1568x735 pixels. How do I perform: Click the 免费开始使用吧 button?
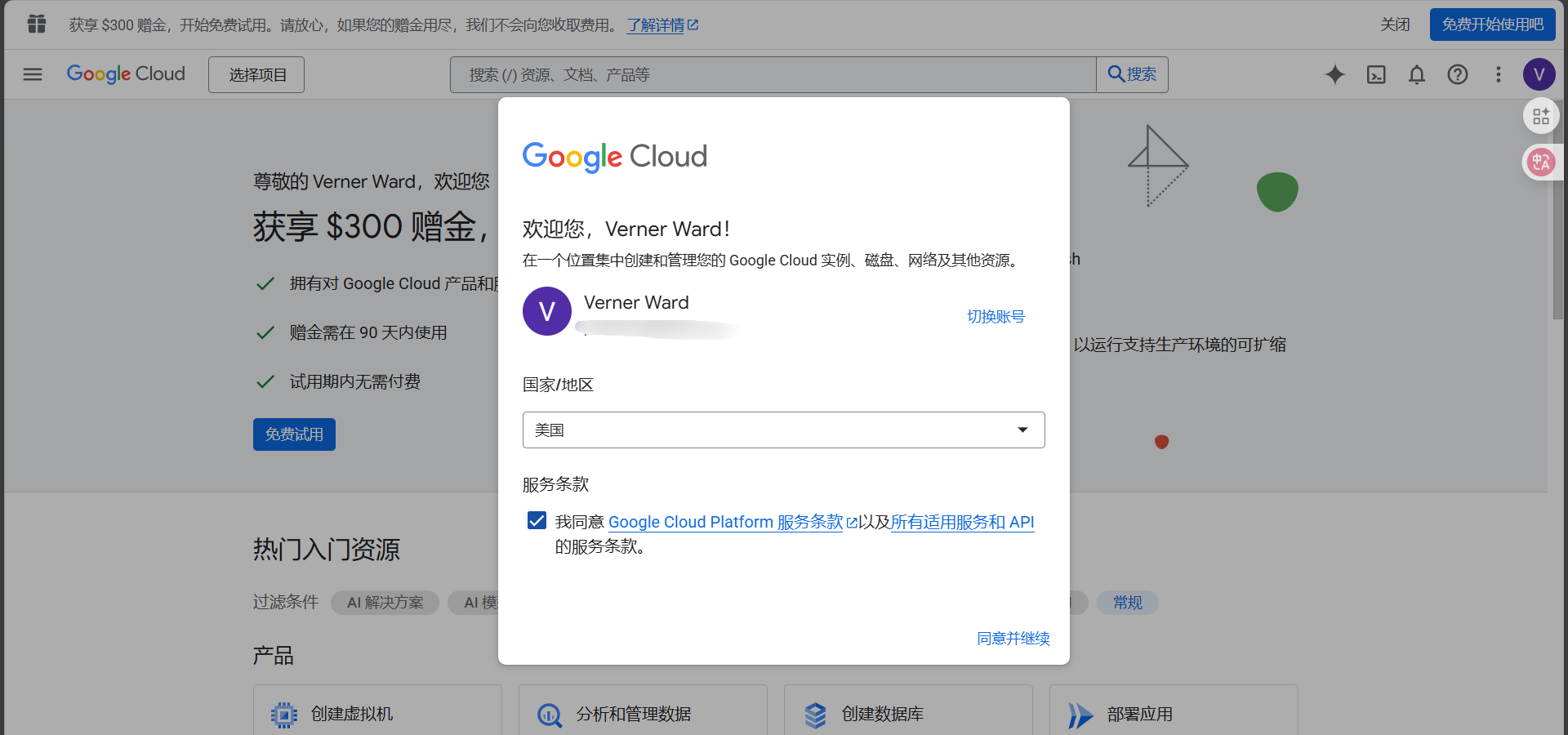pos(1493,24)
